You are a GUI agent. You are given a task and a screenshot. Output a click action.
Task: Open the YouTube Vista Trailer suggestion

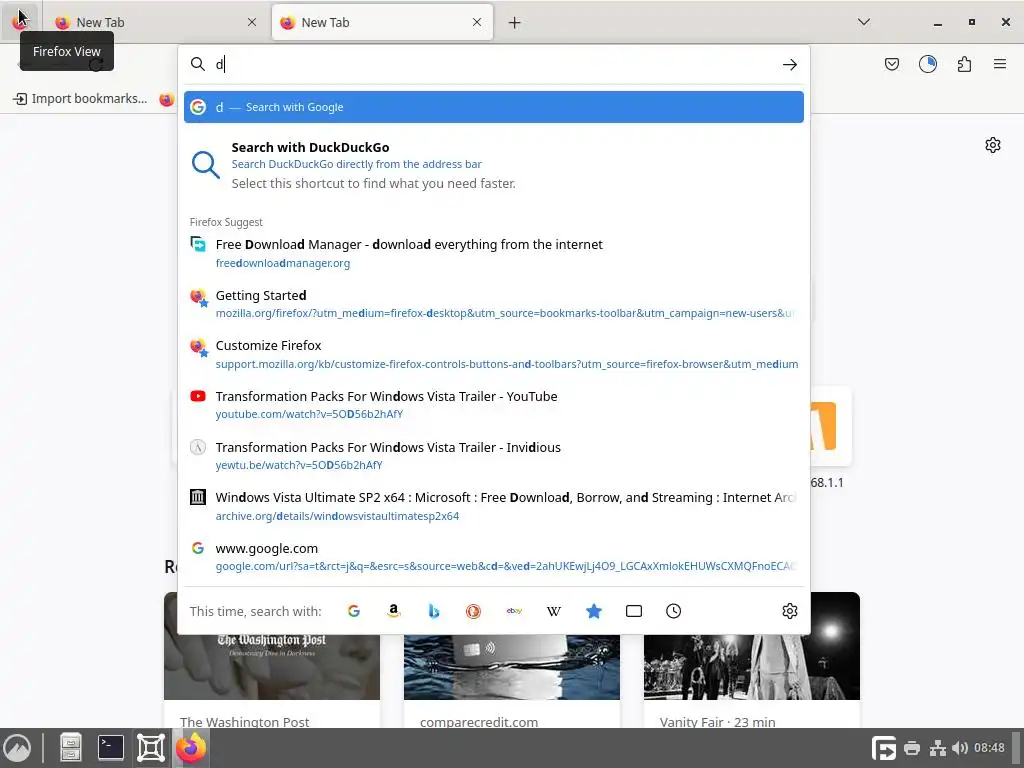pyautogui.click(x=494, y=405)
